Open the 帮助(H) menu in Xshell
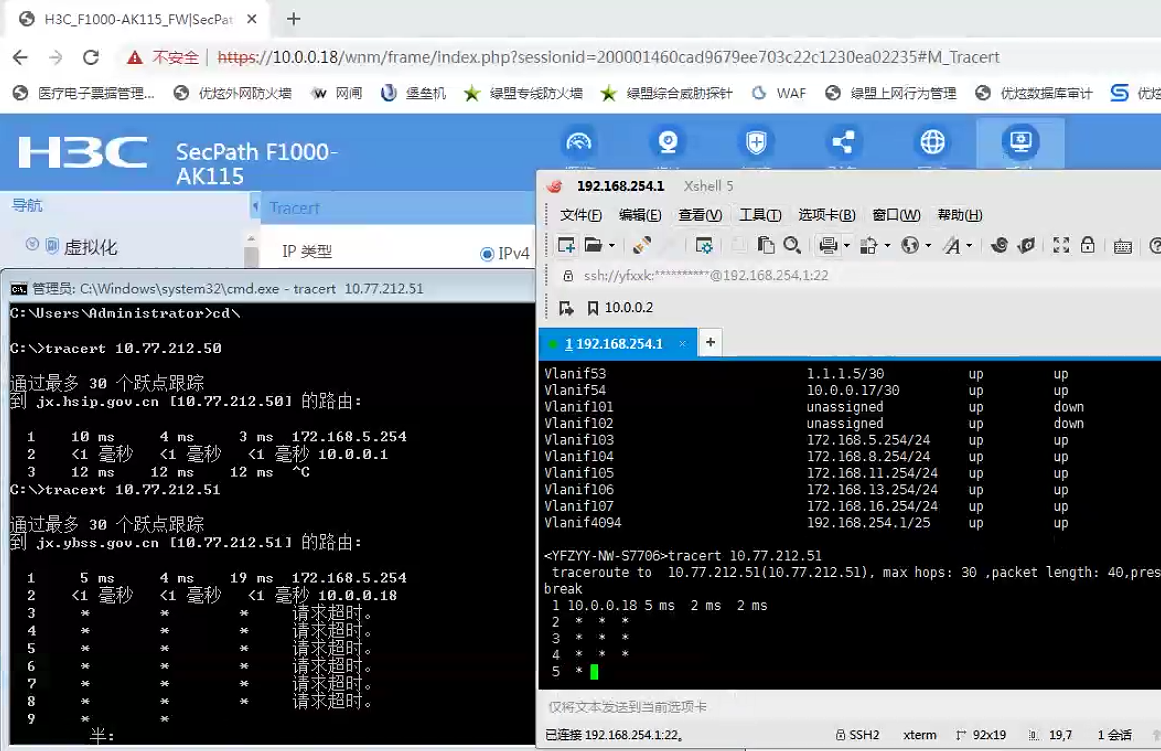 point(960,215)
